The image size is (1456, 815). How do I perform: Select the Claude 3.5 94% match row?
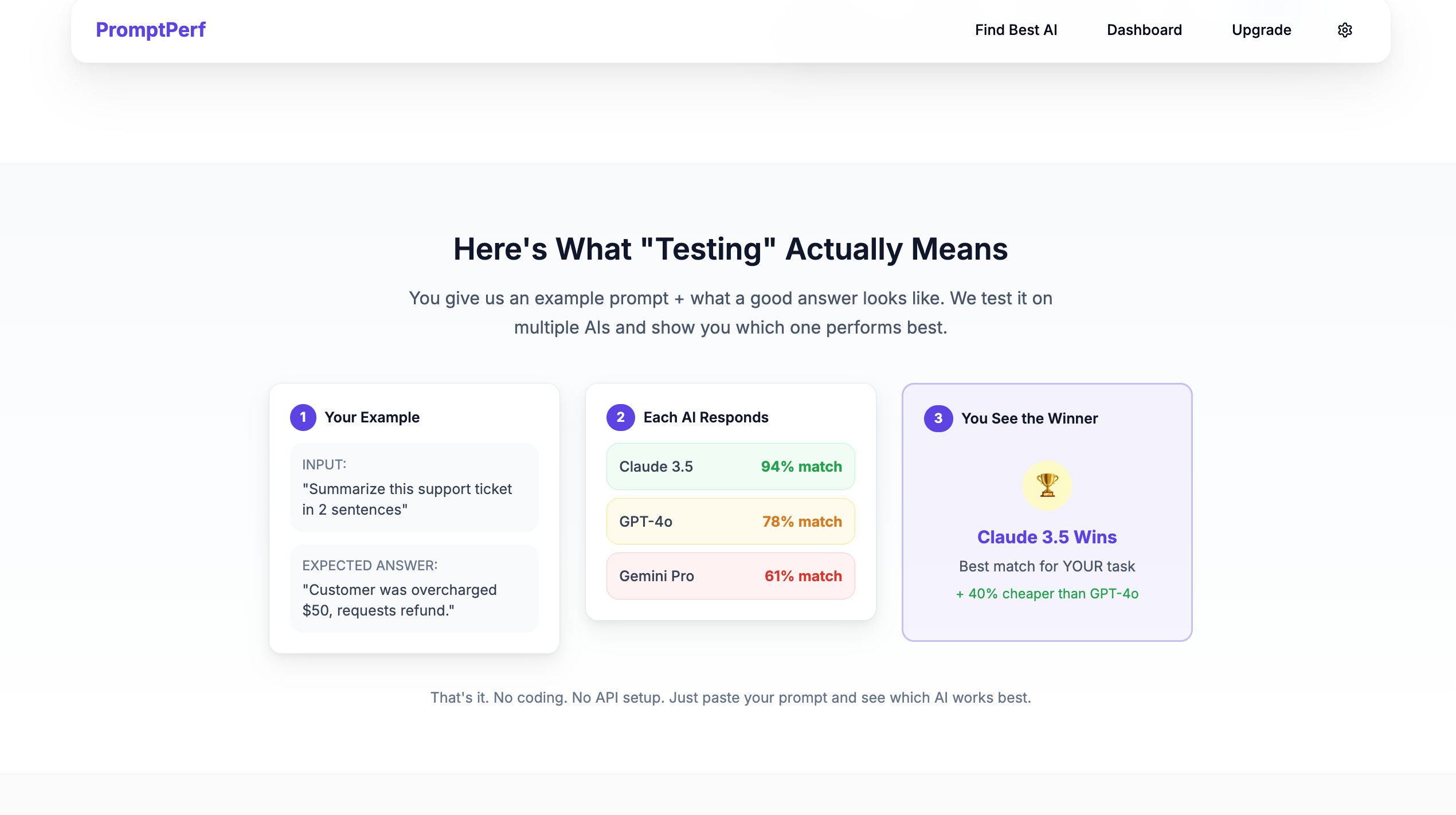tap(730, 467)
